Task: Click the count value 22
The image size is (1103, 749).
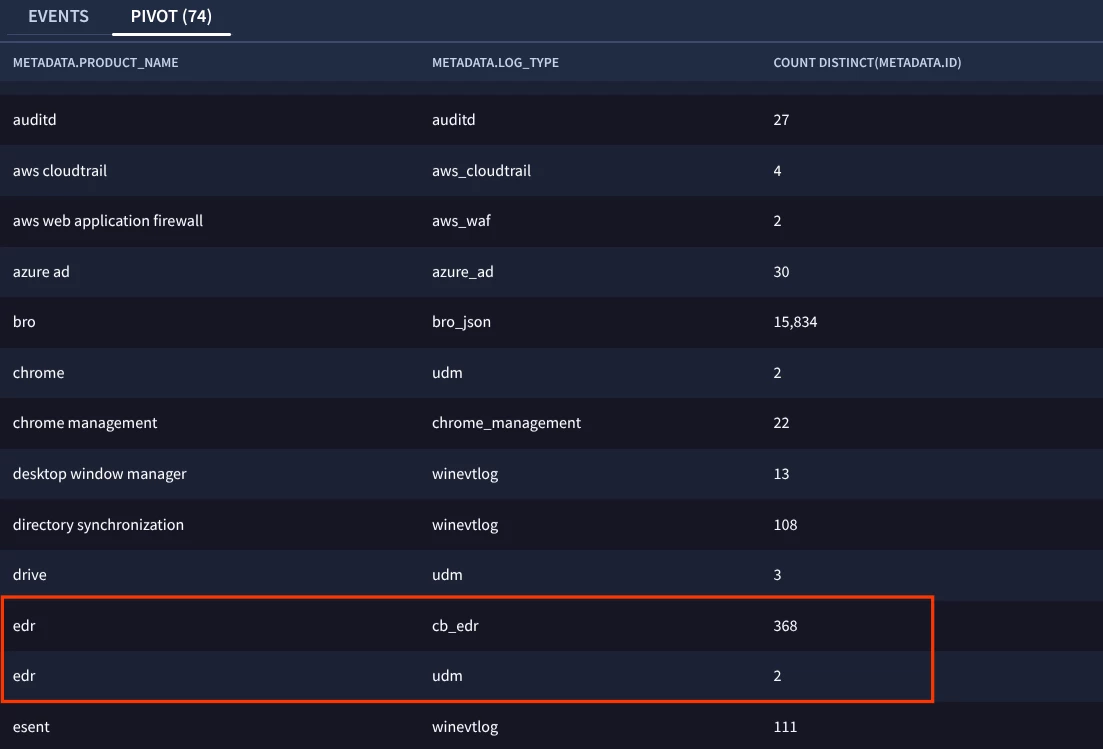Action: point(781,423)
